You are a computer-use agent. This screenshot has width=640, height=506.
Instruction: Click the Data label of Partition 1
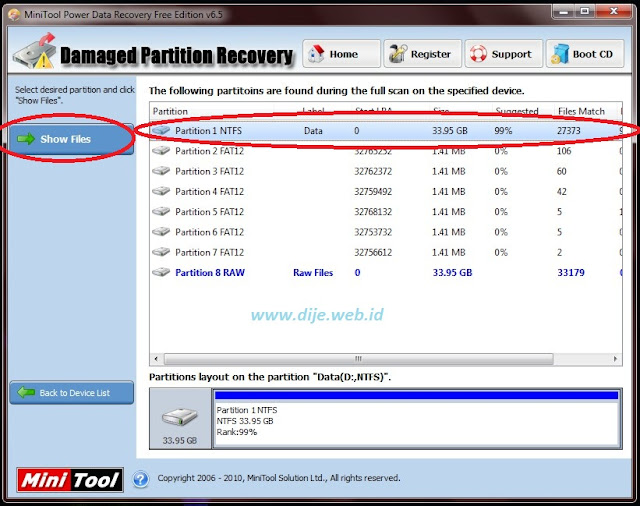tap(313, 131)
